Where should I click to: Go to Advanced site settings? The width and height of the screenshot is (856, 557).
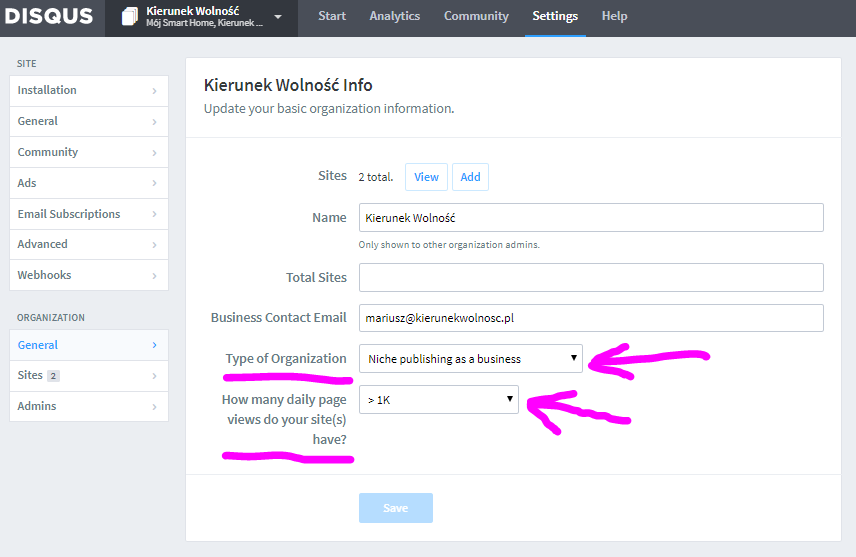(x=88, y=244)
